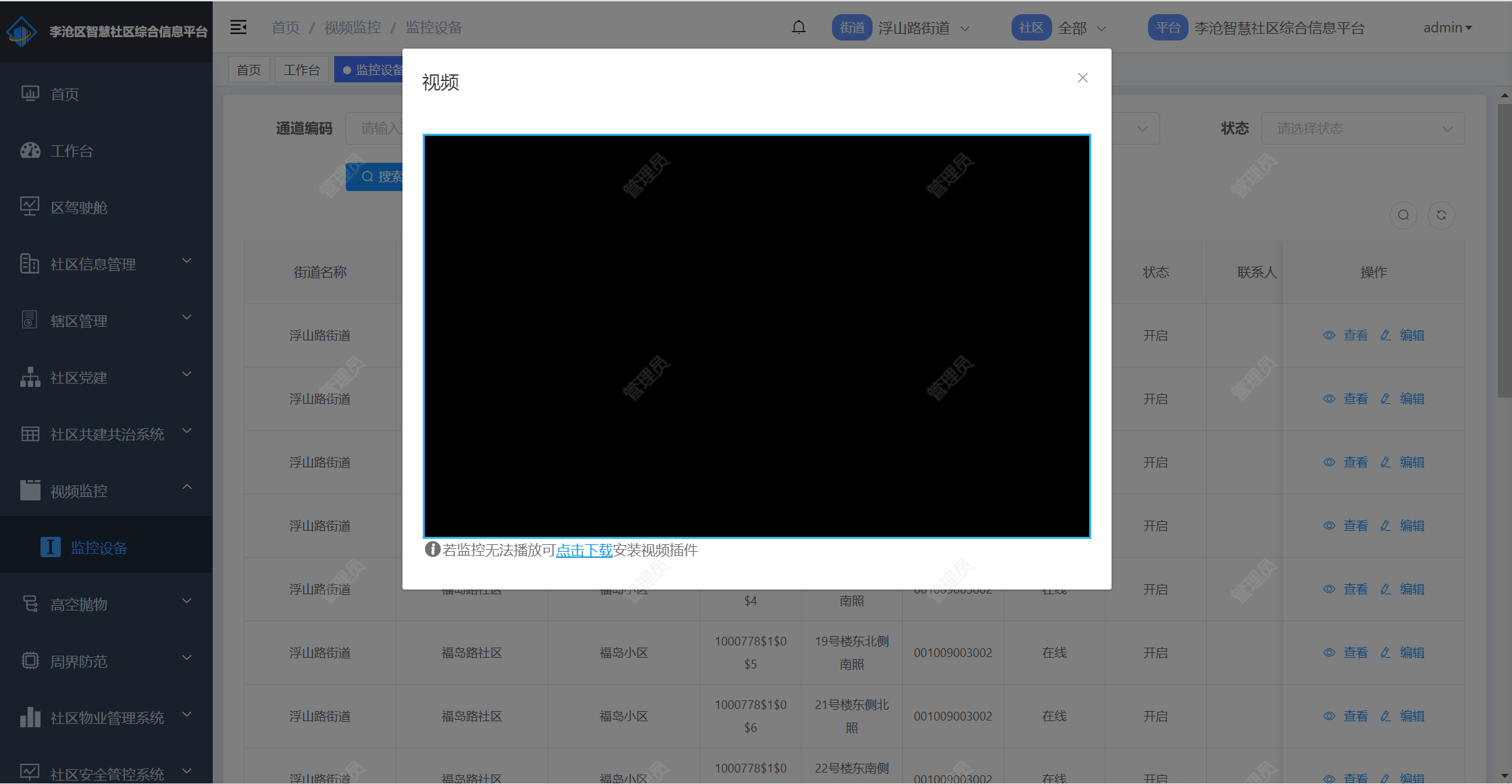
Task: Collapse the 视频监控 menu
Action: click(x=106, y=491)
